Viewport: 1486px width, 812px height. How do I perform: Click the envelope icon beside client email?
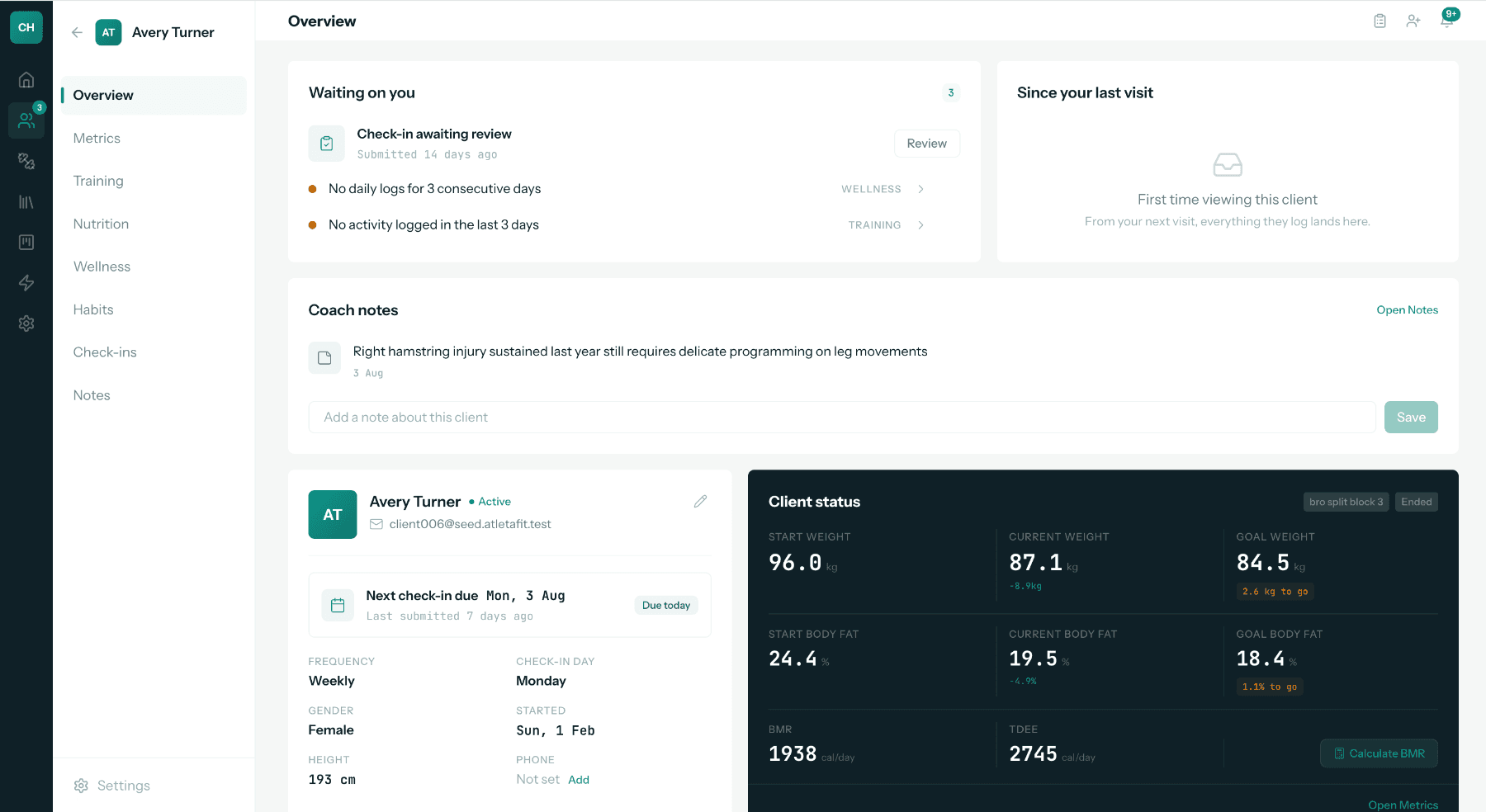[376, 524]
